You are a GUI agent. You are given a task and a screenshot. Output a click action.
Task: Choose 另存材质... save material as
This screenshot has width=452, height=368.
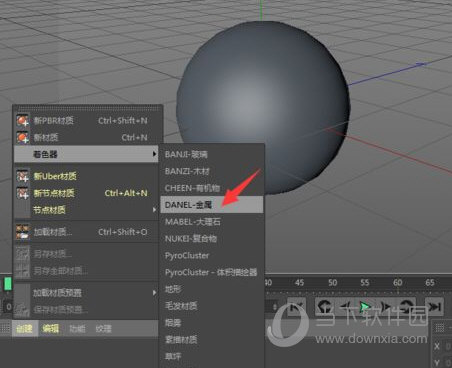[x=86, y=254]
